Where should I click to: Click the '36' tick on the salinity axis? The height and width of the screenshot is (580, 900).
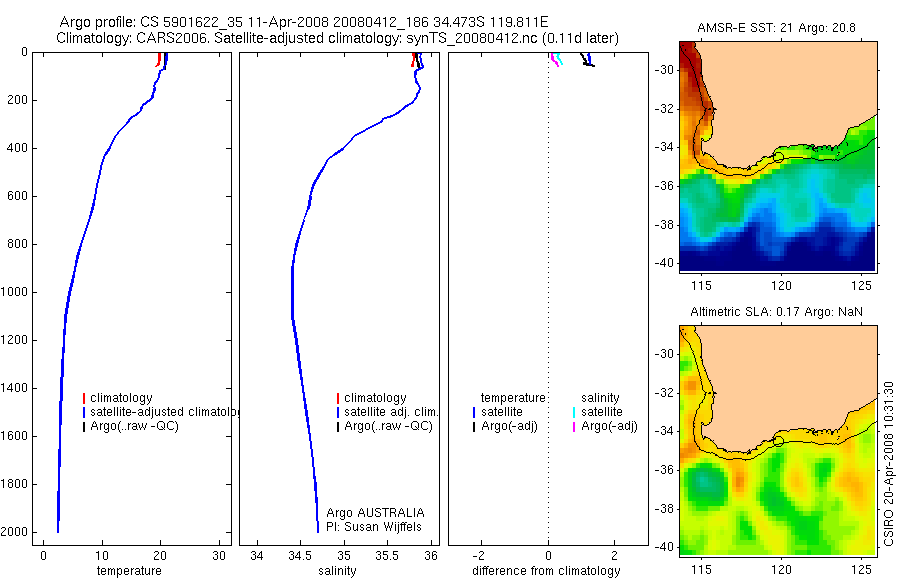pos(430,556)
